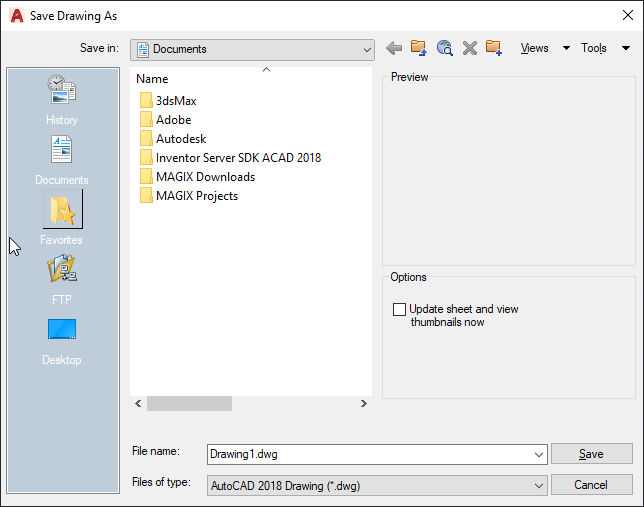Open the Tools menu

[593, 48]
